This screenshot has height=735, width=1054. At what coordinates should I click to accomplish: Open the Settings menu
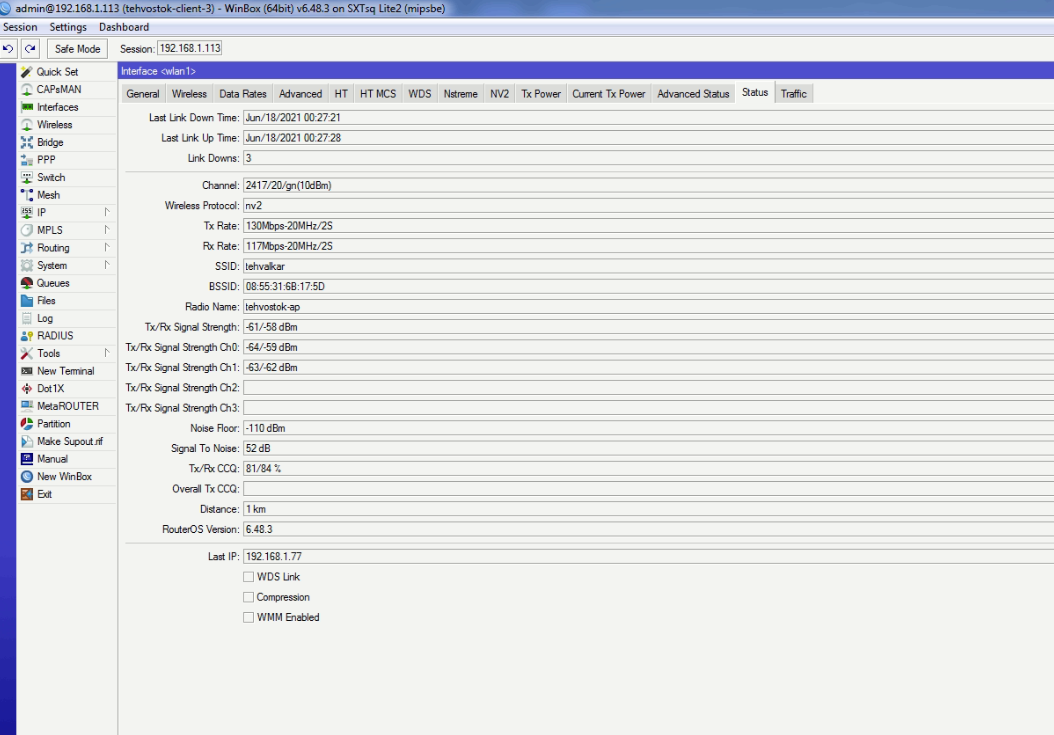click(x=68, y=27)
